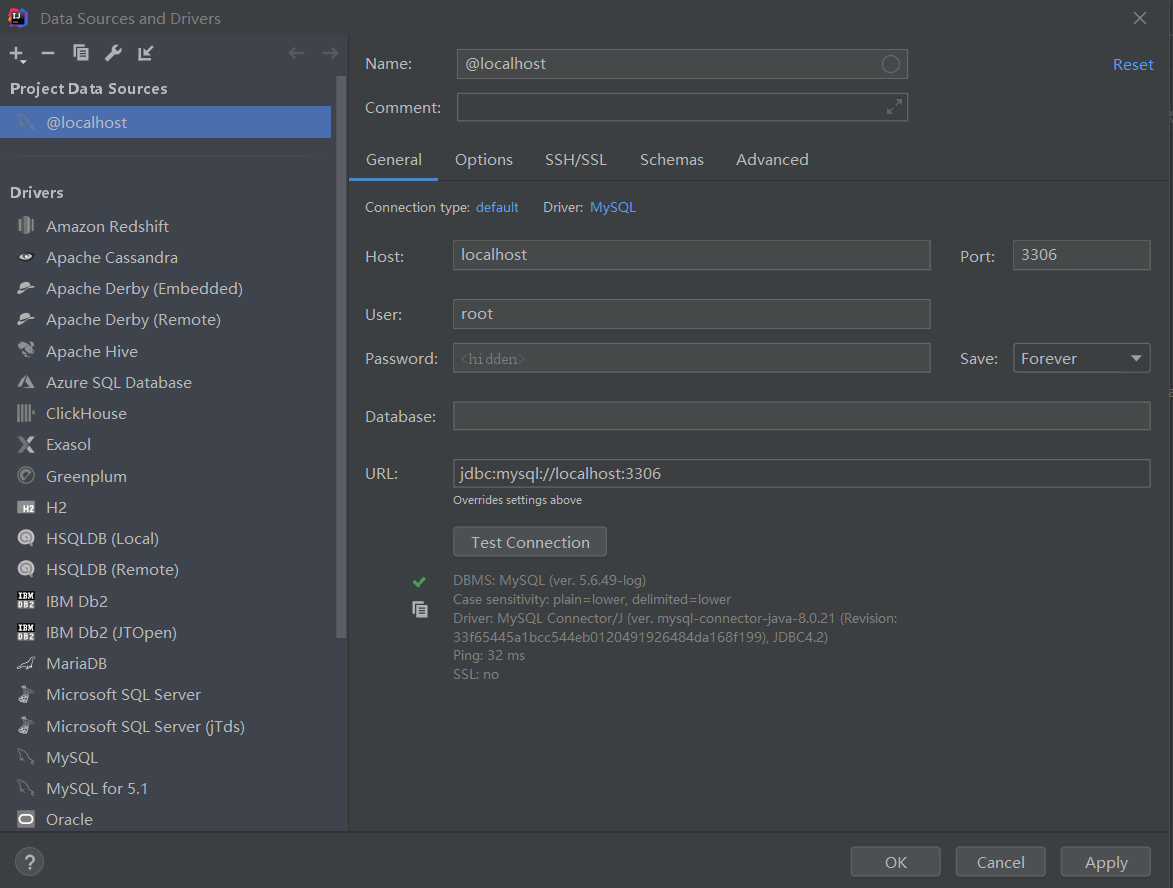Screen dimensions: 1173x888
Task: Close the Data Sources and Drivers dialog
Action: point(1139,18)
